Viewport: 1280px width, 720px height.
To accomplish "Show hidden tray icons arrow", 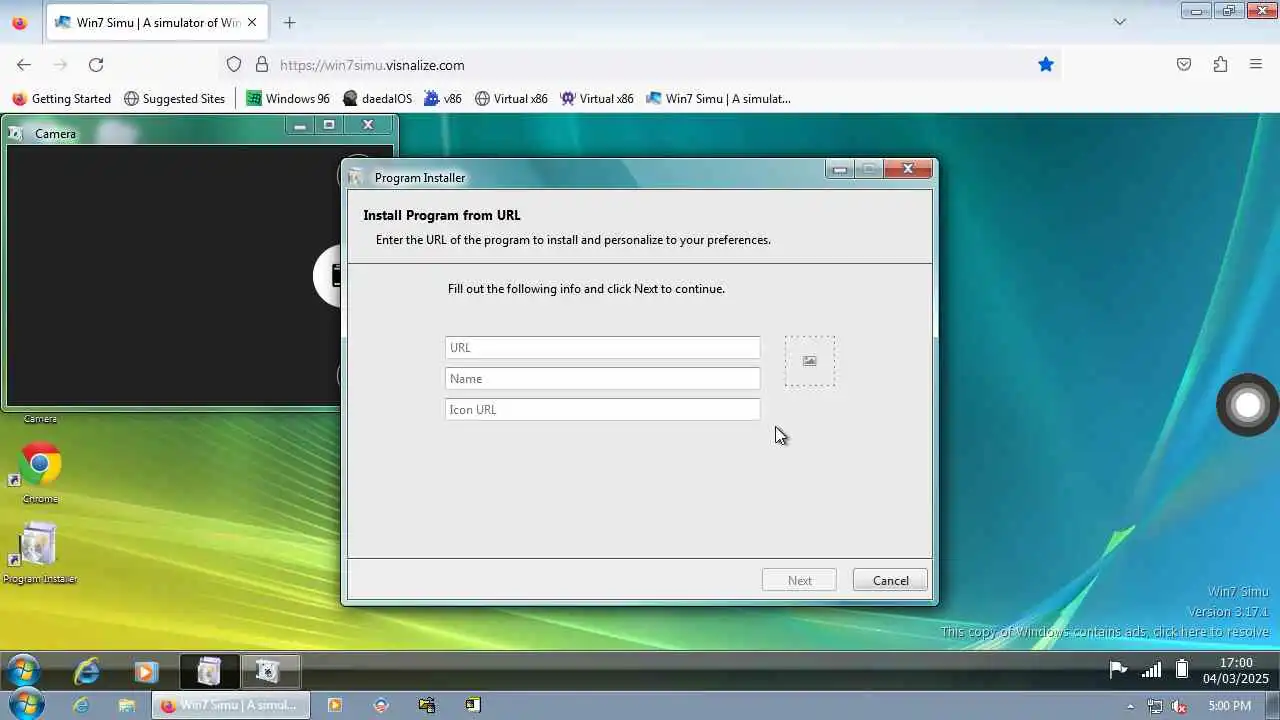I will coord(1131,706).
